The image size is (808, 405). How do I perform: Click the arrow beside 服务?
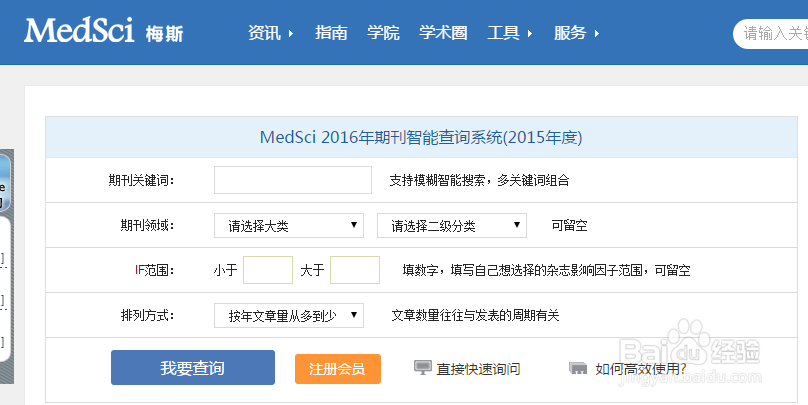pyautogui.click(x=597, y=34)
